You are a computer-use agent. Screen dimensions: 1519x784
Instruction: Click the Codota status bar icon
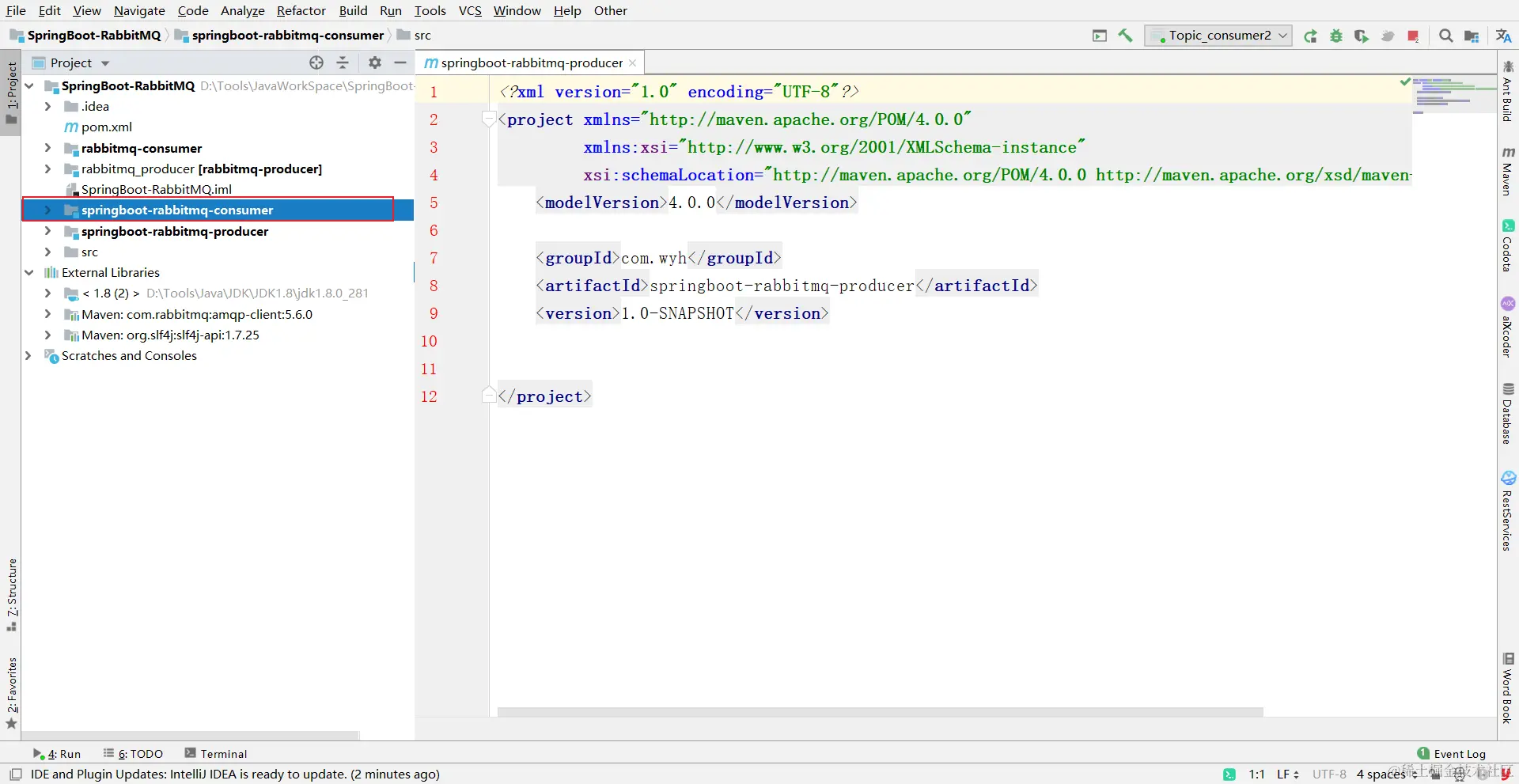click(x=1229, y=775)
